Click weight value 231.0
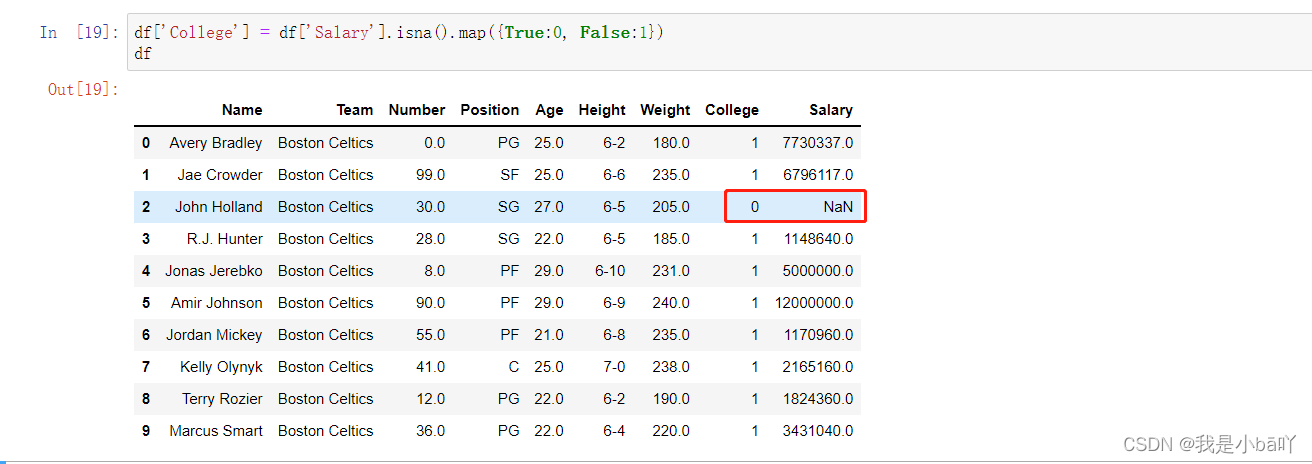 (671, 271)
